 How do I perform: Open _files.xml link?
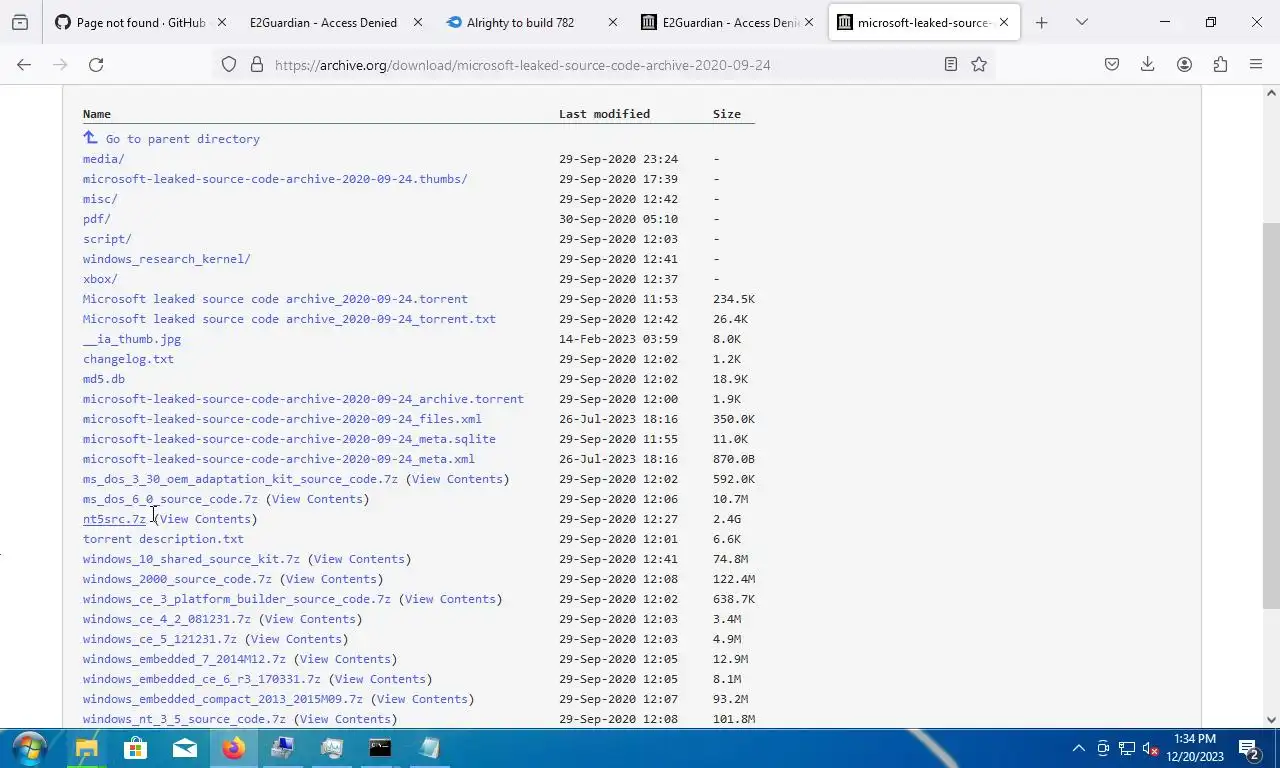(x=282, y=419)
